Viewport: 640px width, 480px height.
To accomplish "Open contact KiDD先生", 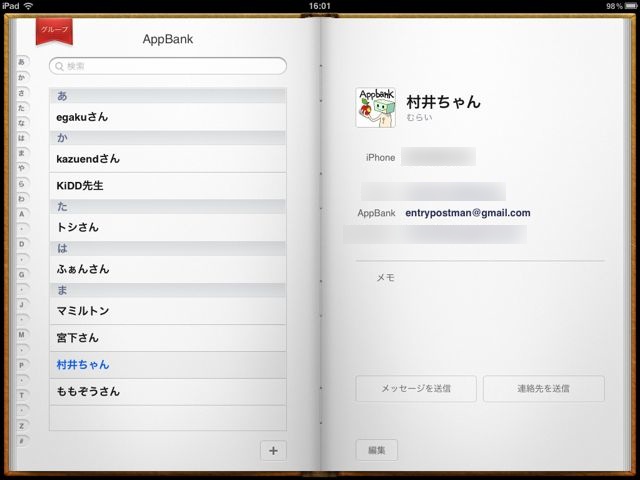I will (168, 186).
